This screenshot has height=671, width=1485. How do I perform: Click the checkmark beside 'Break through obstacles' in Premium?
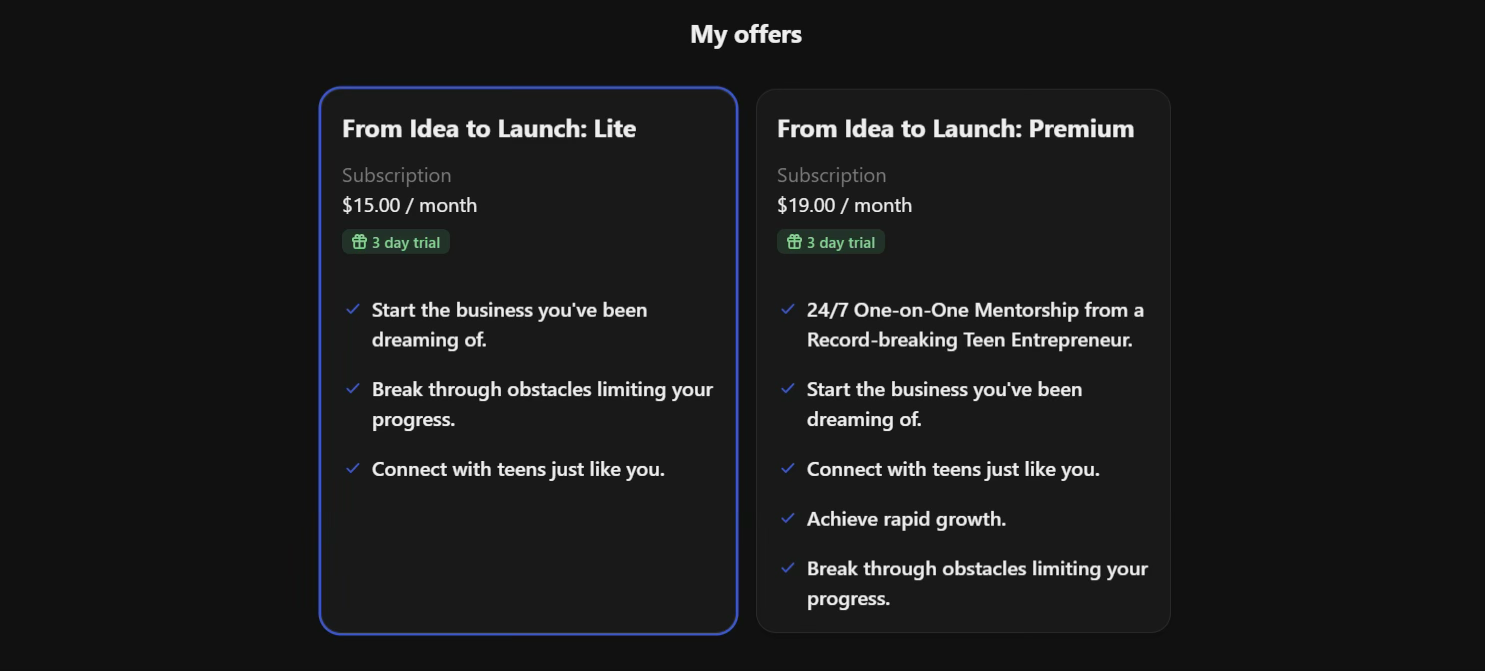pos(788,568)
